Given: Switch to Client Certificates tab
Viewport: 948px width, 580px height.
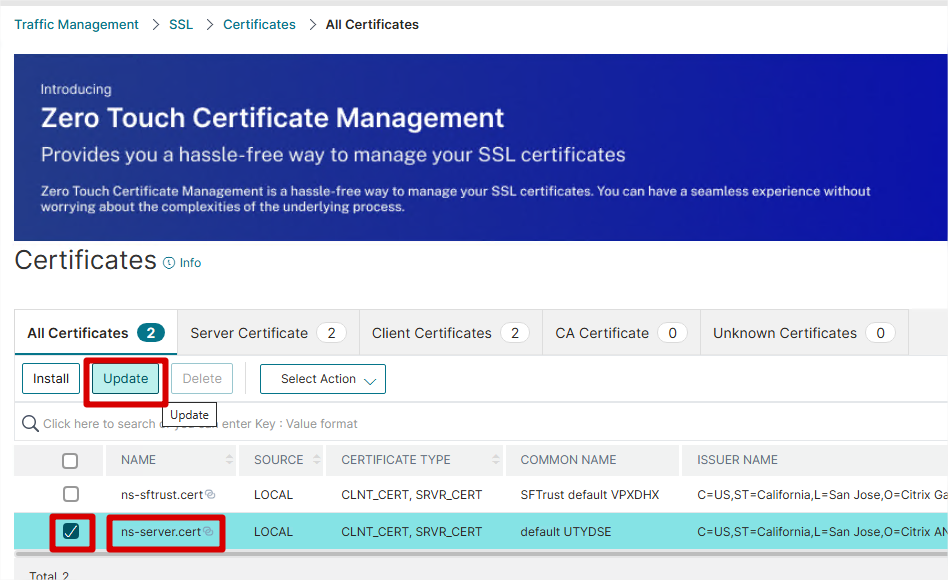Looking at the screenshot, I should 450,333.
